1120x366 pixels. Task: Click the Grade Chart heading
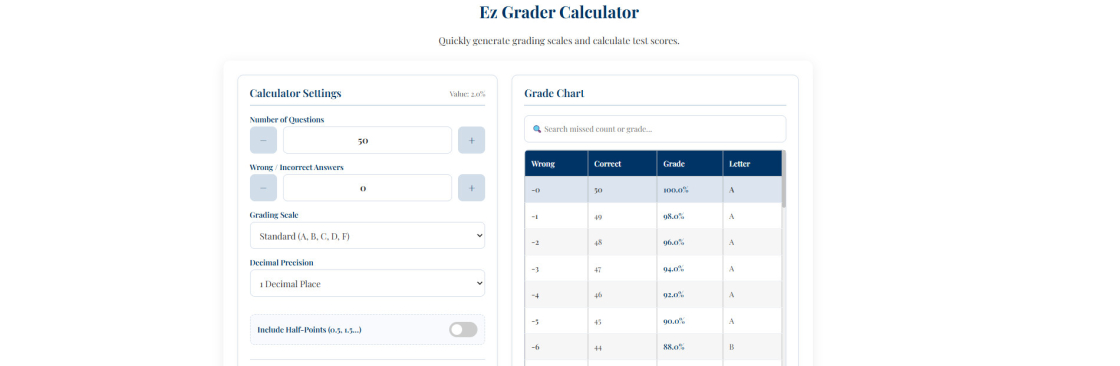coord(554,94)
